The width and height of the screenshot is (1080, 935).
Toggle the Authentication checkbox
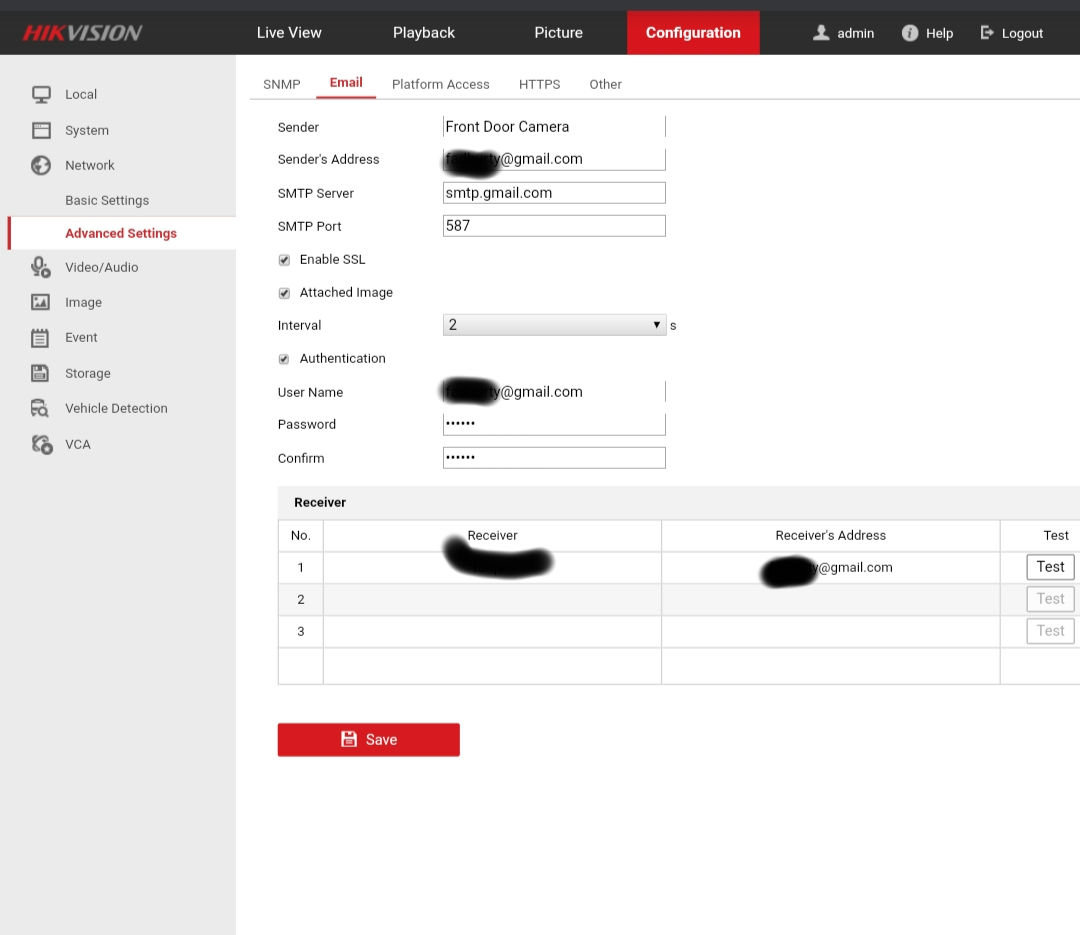[284, 359]
